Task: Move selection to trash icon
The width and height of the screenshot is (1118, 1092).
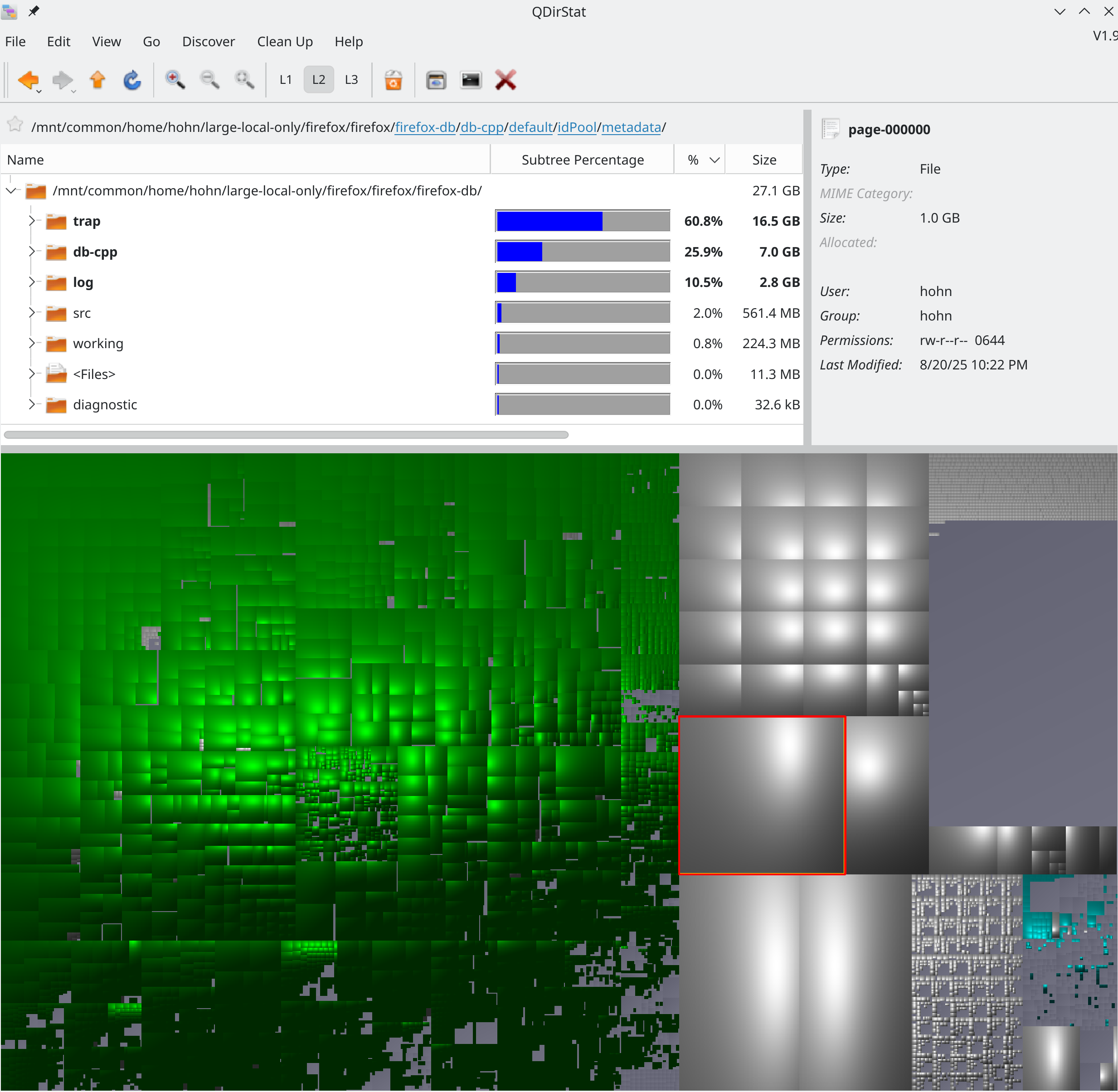Action: [393, 80]
